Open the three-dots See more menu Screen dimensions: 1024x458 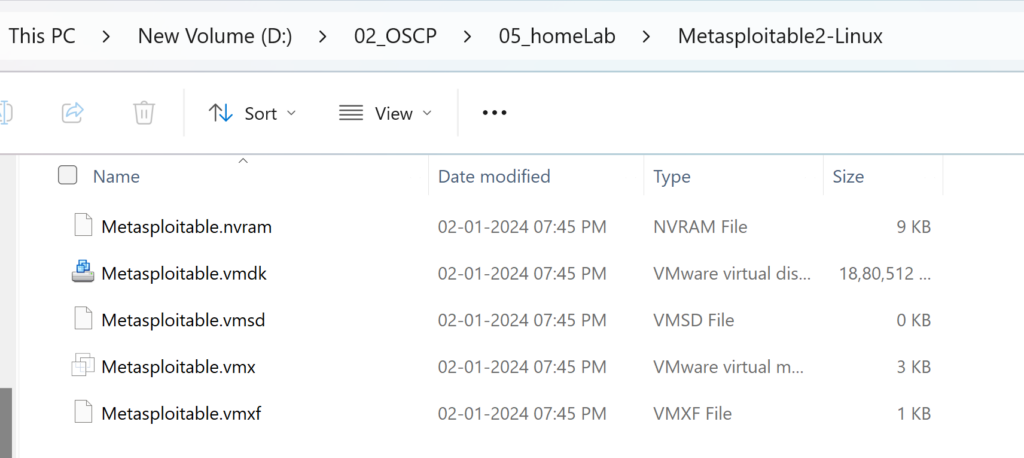[x=494, y=113]
